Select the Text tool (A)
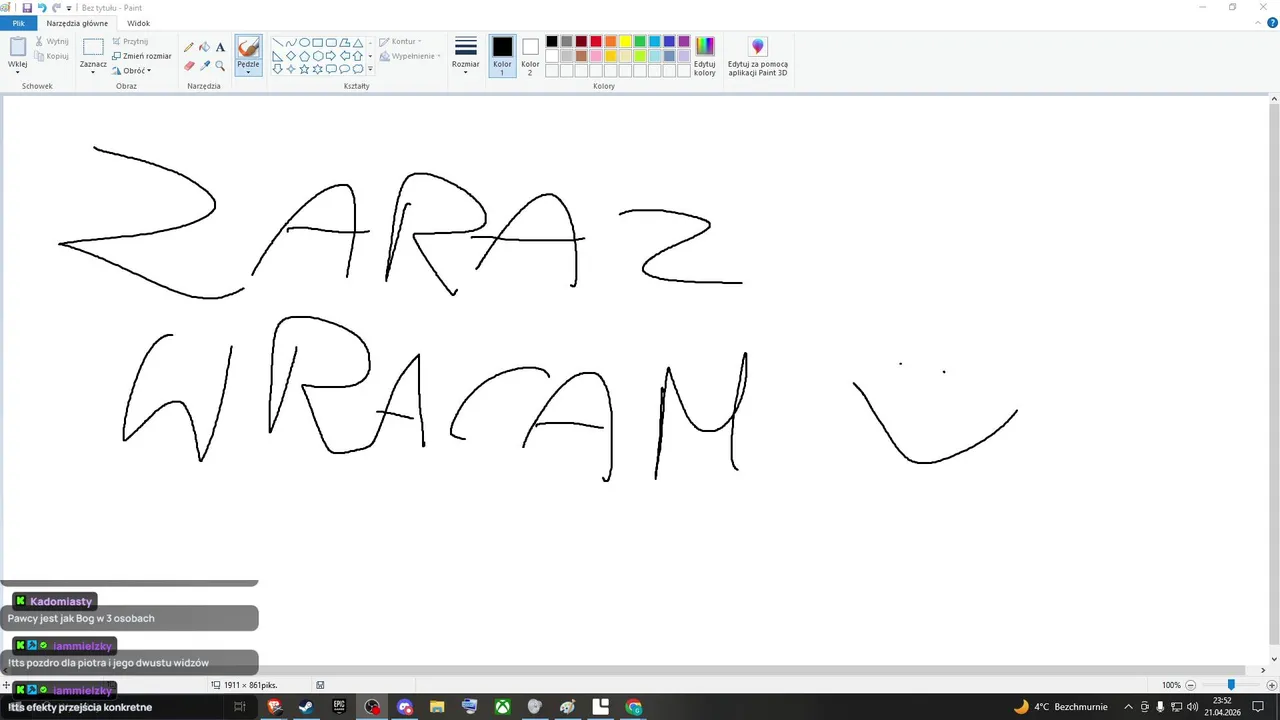Screen dimensions: 1280x720 [220, 47]
